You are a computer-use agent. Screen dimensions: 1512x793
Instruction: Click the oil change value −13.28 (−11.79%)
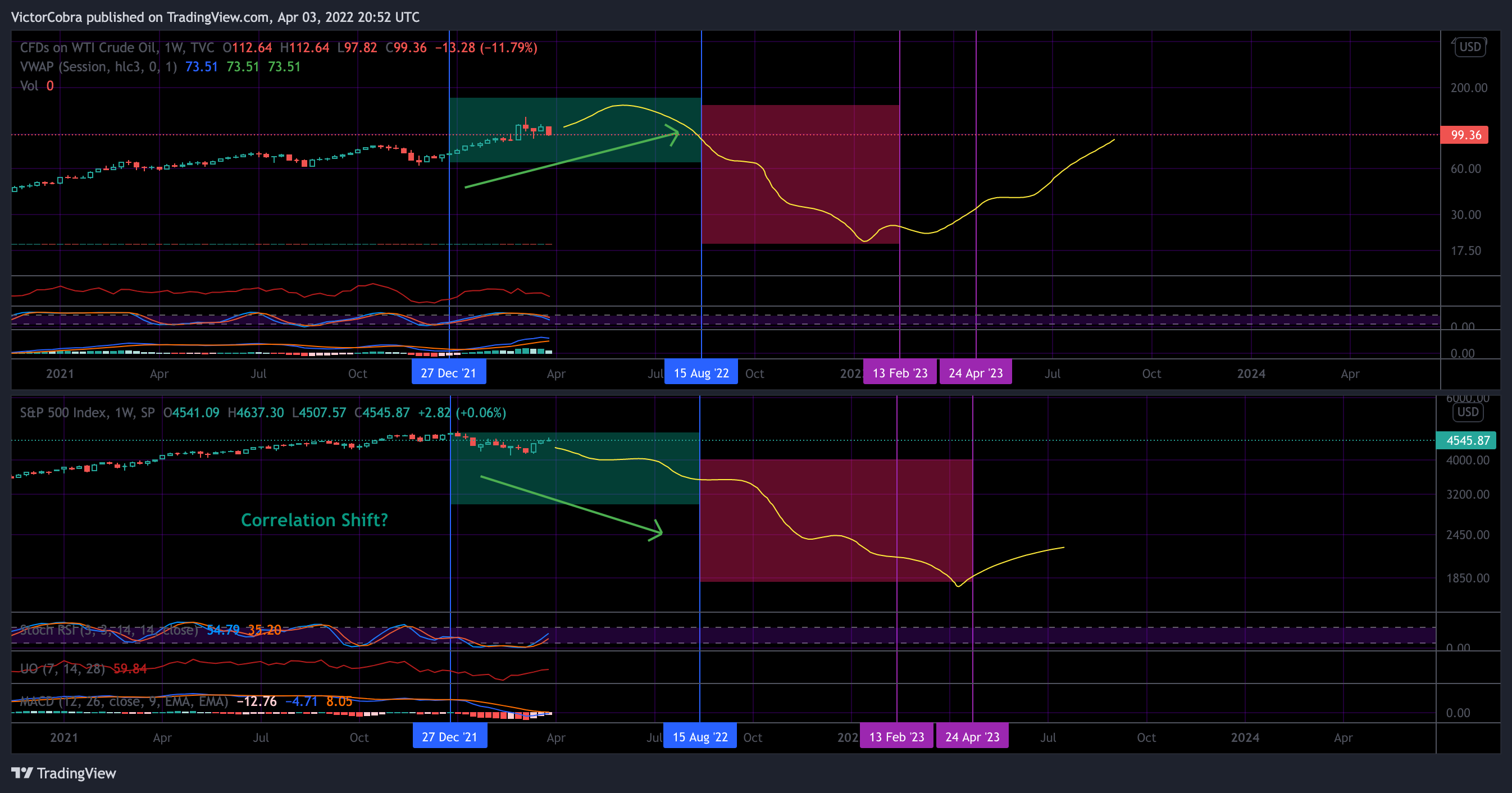pos(486,48)
